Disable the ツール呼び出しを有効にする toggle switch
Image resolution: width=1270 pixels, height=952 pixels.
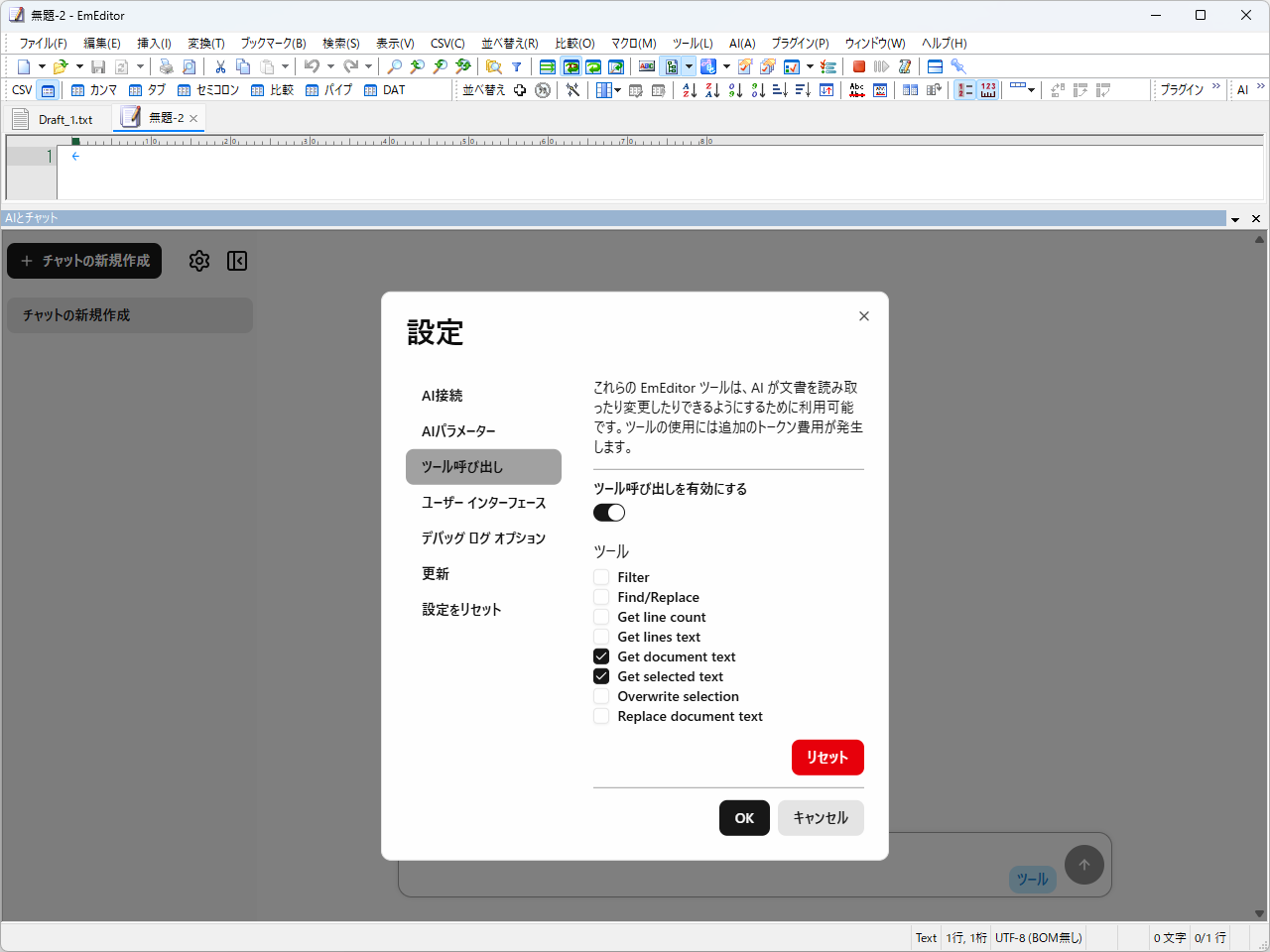tap(609, 512)
